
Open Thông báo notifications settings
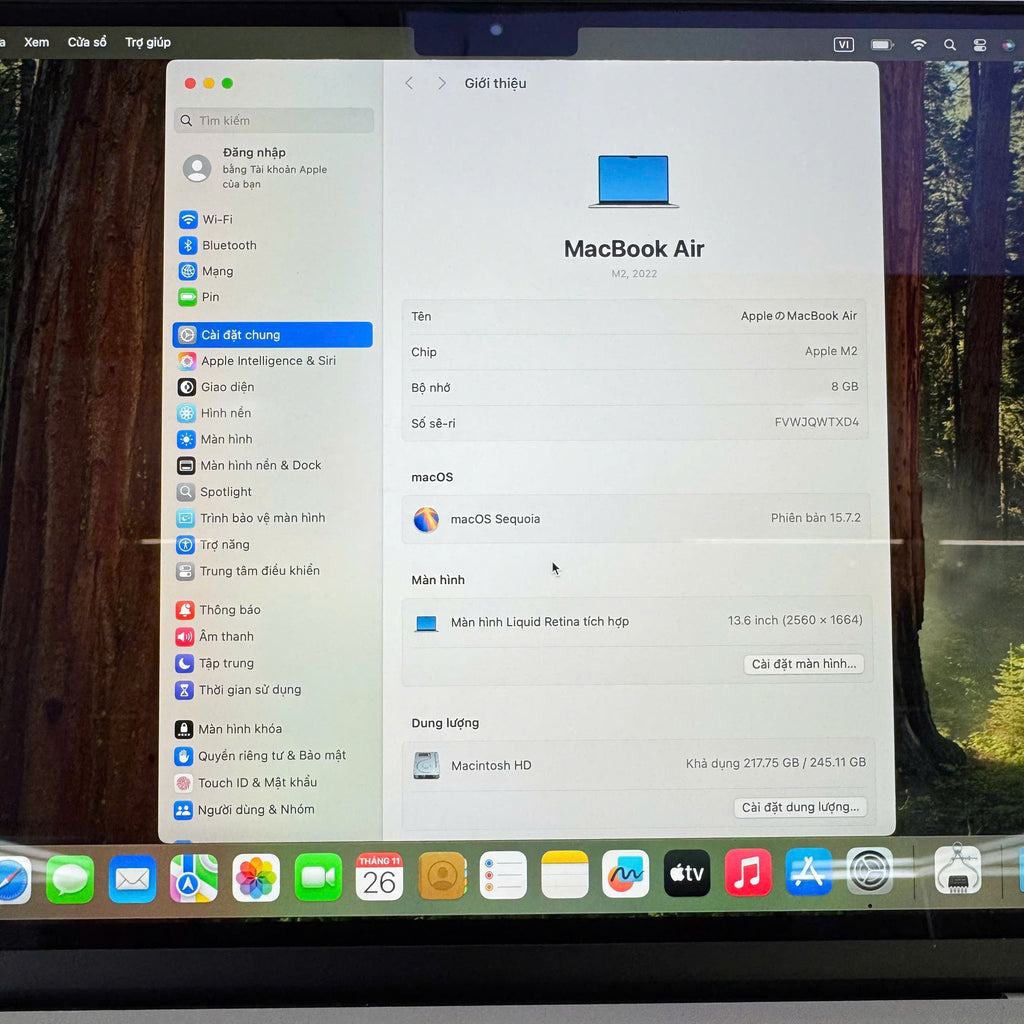(x=230, y=610)
